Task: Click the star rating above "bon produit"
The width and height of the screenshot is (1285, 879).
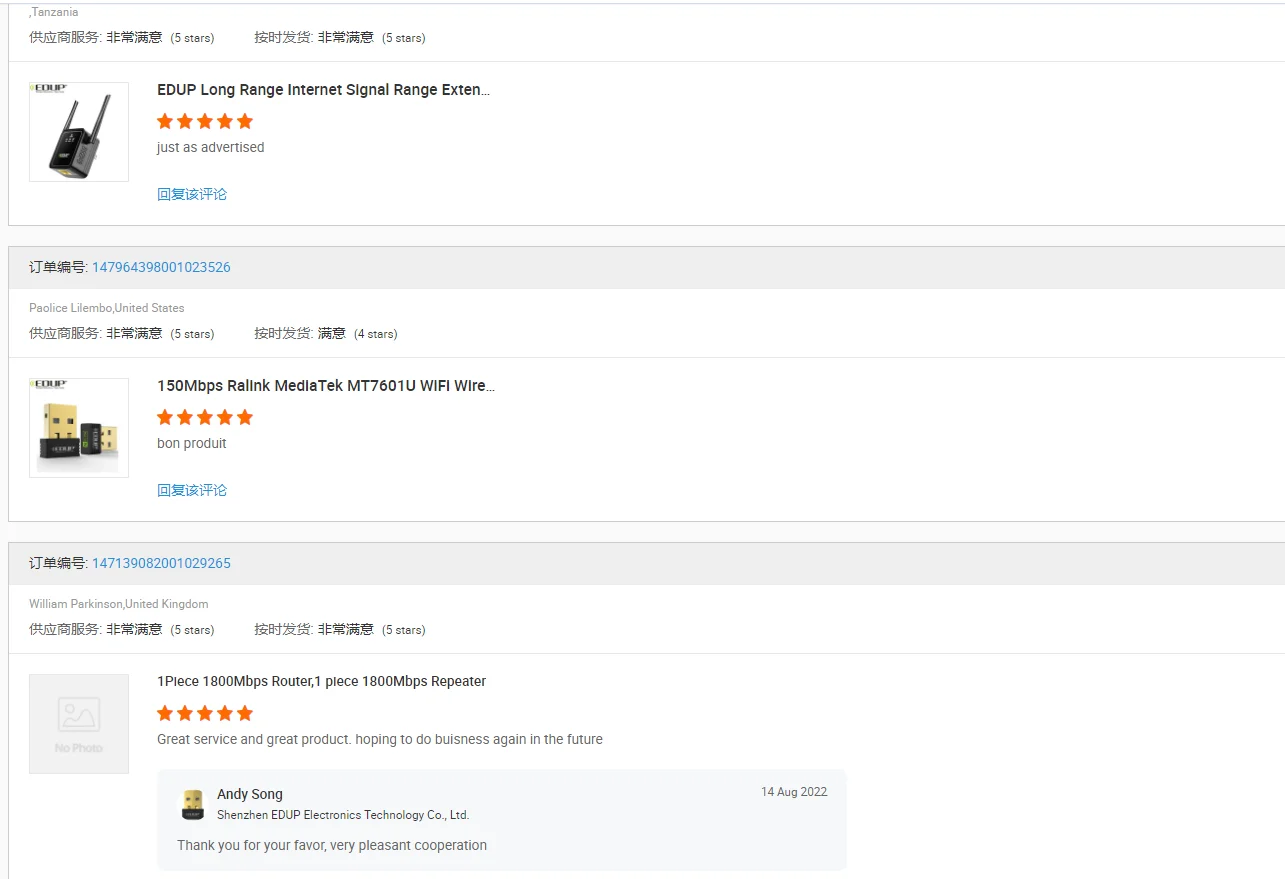Action: (205, 417)
